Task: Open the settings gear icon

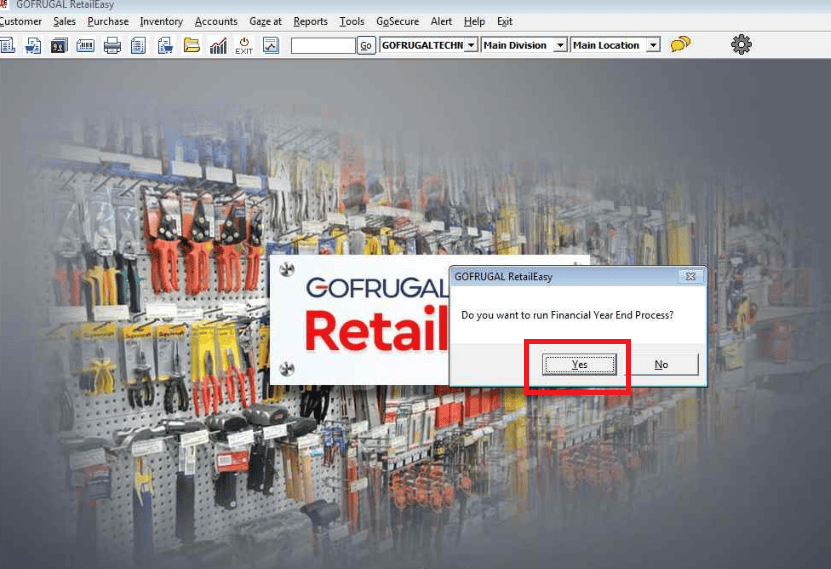Action: point(741,45)
